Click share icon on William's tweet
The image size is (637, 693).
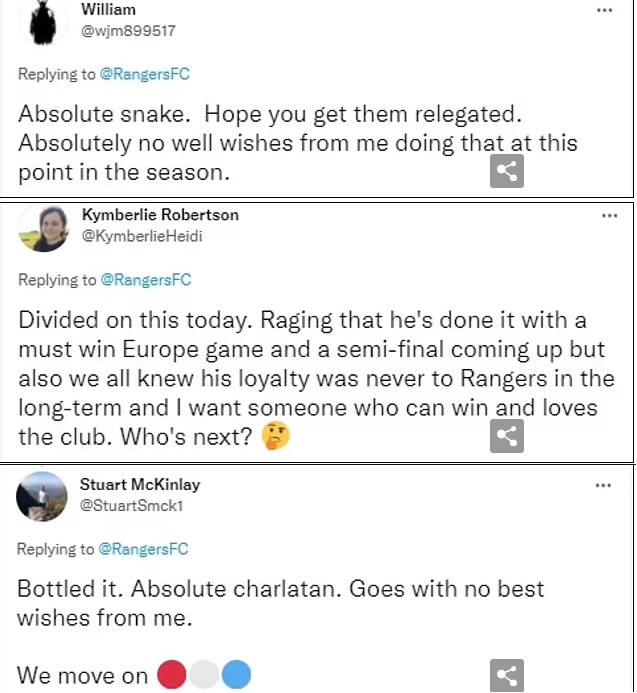point(507,172)
